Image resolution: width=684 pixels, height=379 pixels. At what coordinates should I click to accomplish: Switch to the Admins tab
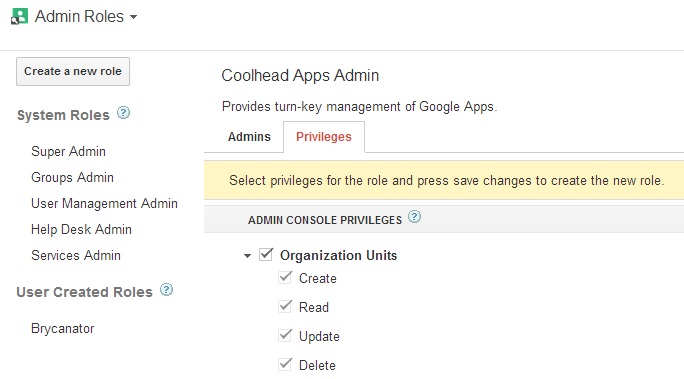tap(249, 137)
